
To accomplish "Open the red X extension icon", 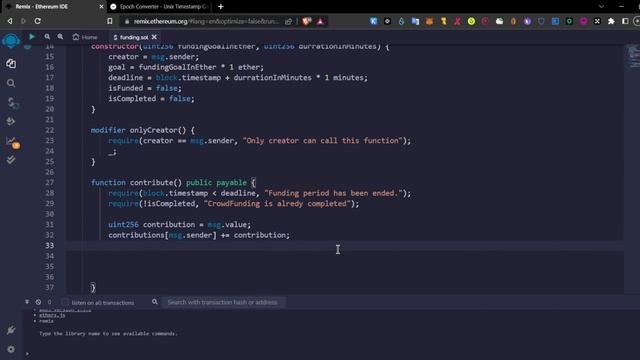I will coord(457,21).
